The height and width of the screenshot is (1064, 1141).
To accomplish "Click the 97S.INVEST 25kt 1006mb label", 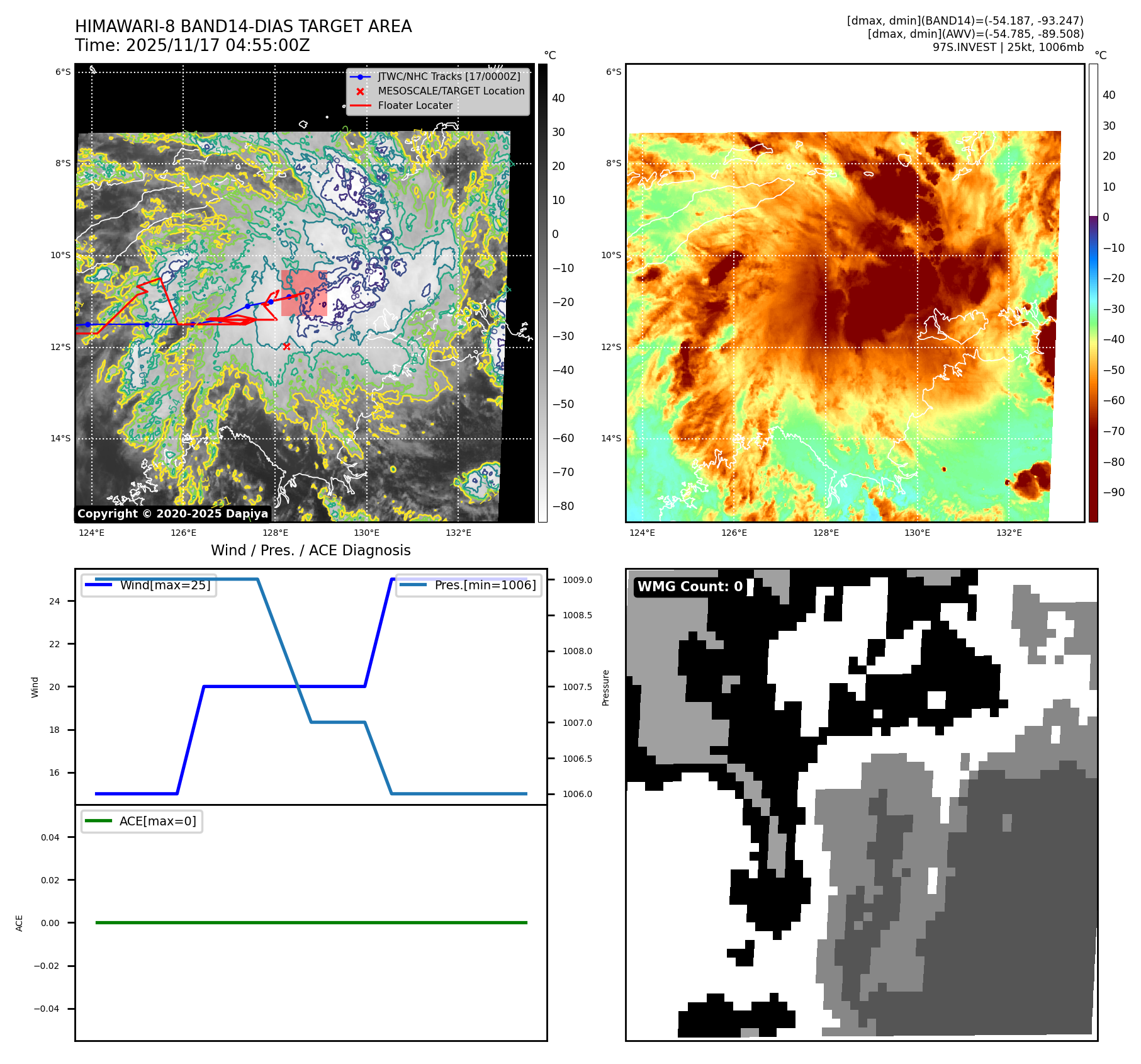I will (x=1008, y=47).
